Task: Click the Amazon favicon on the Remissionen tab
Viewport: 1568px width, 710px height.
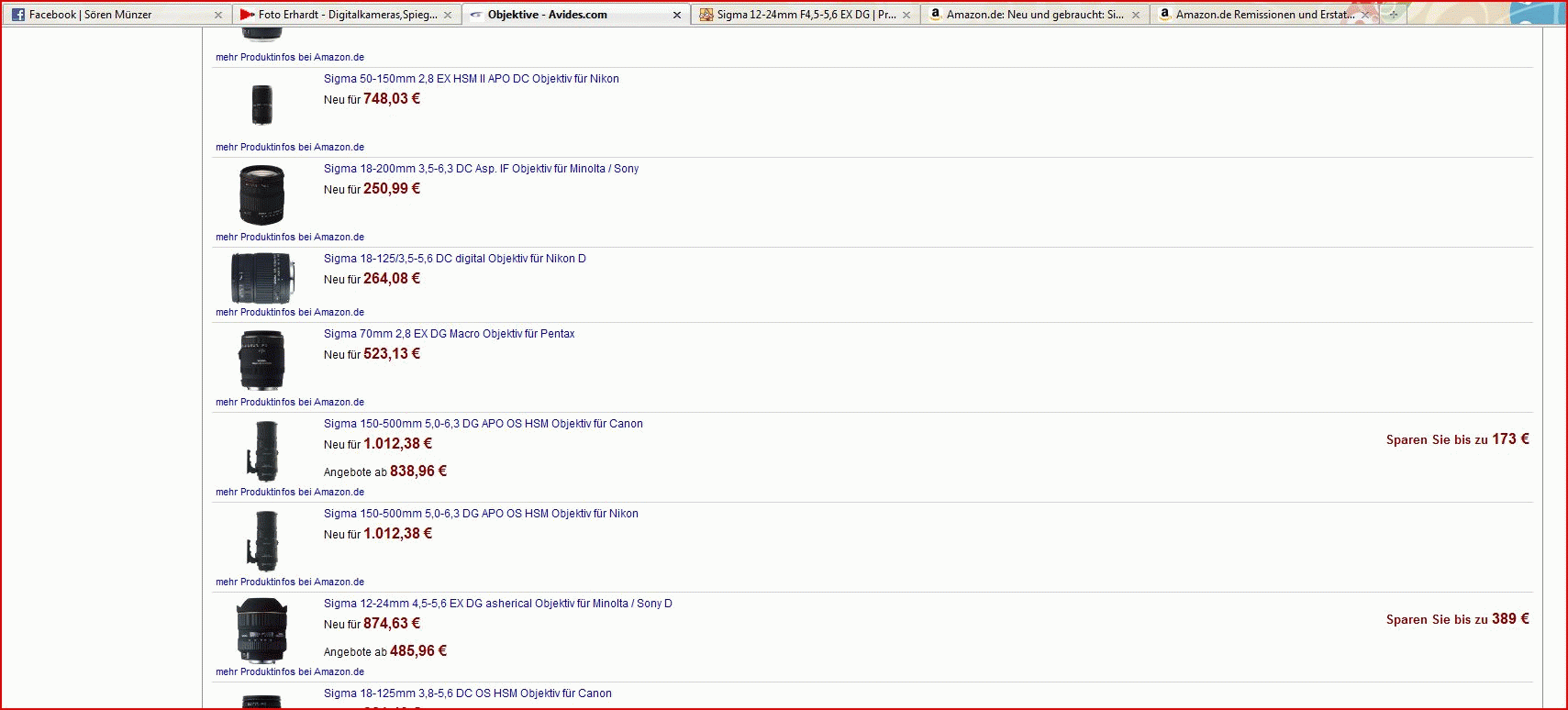Action: pos(1164,14)
